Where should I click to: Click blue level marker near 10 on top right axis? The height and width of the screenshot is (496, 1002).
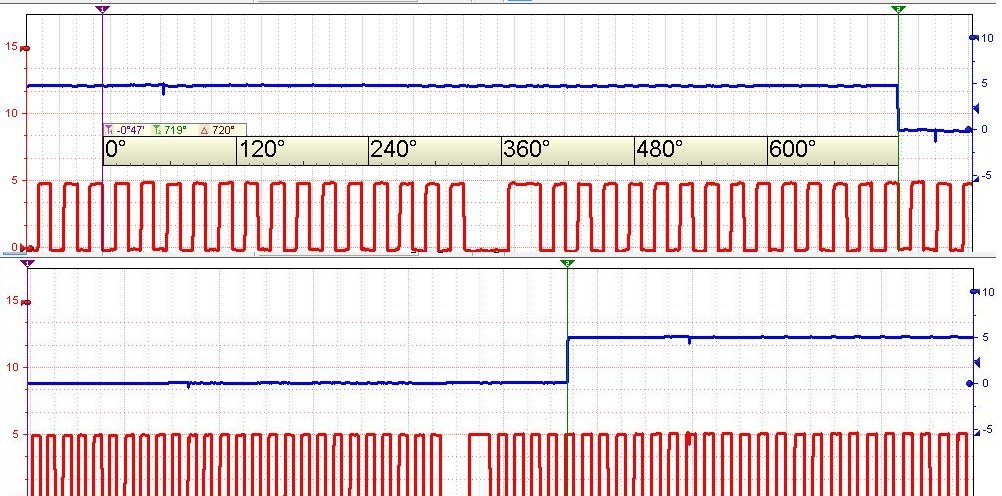pos(973,38)
